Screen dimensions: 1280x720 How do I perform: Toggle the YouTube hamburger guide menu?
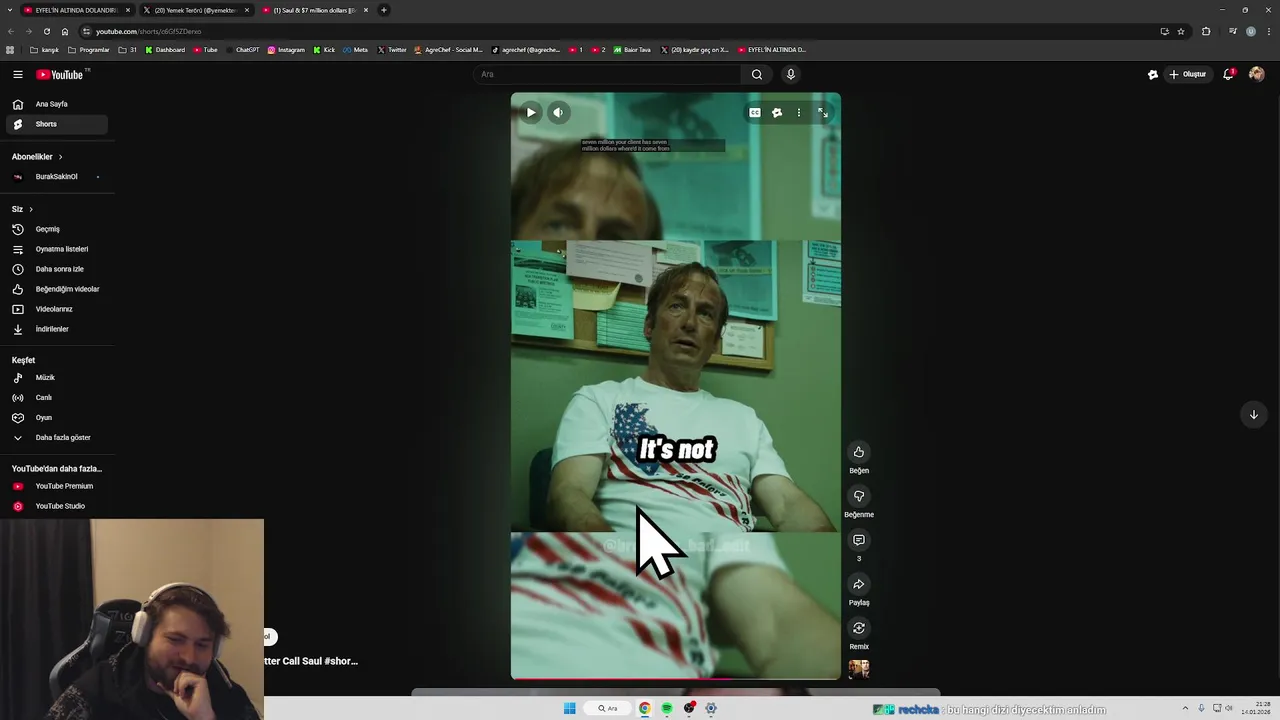[x=18, y=74]
